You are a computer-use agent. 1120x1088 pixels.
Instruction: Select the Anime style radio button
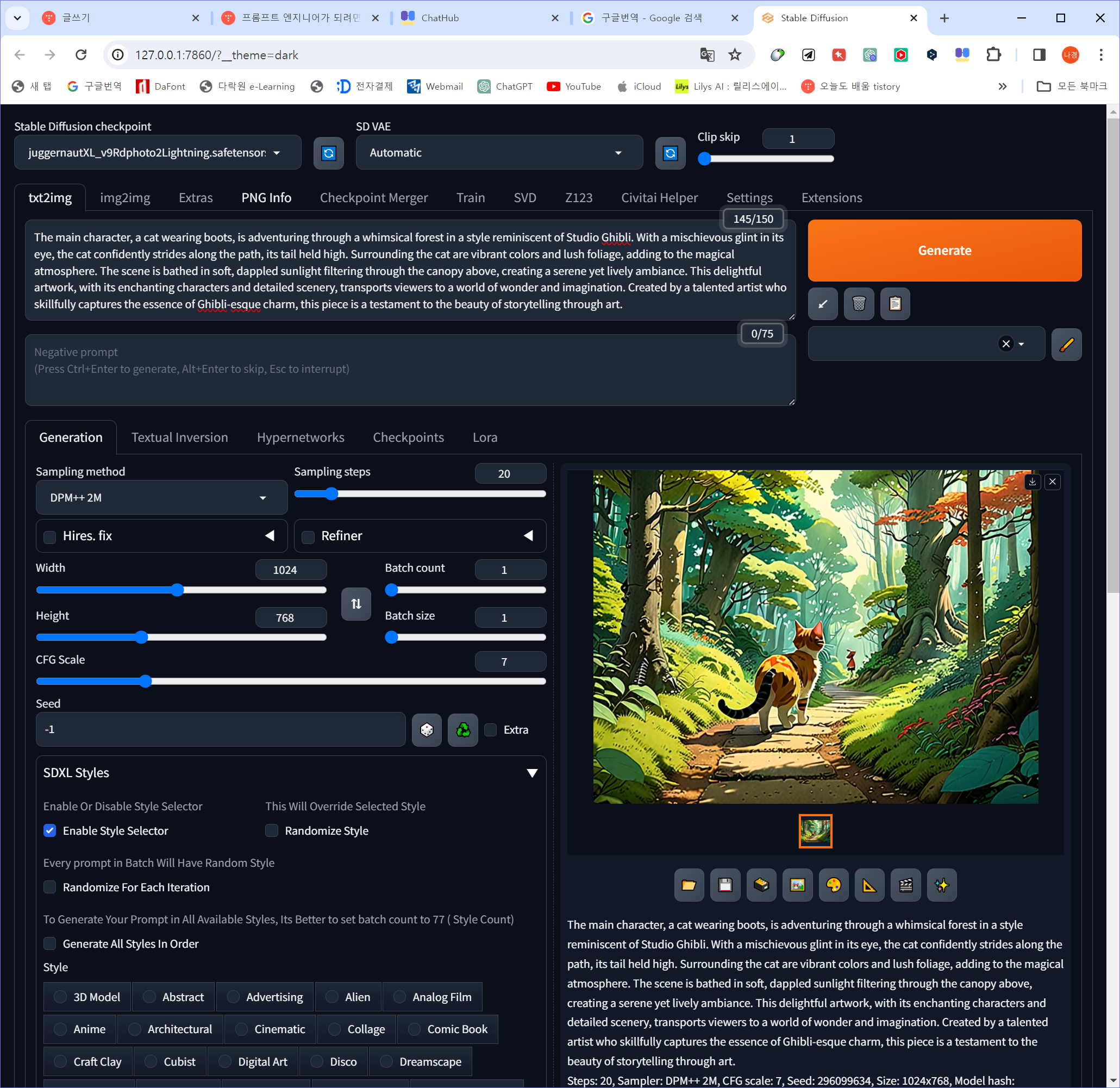[x=60, y=1029]
